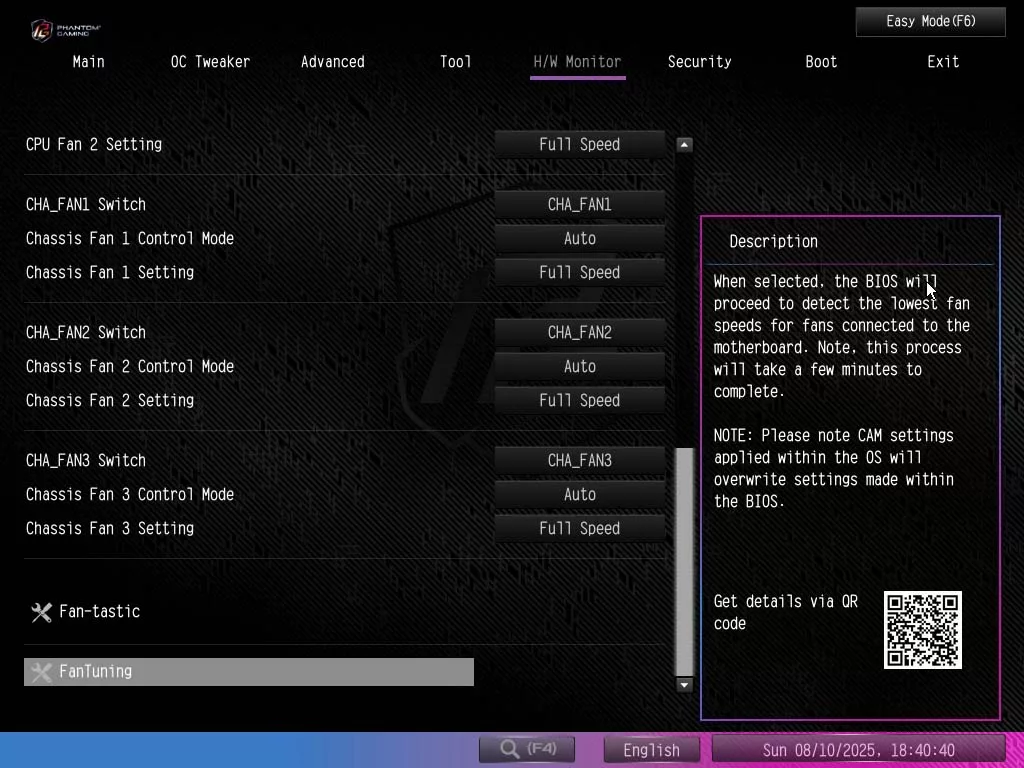Click the scrollbar up arrow
Screen dimensions: 1024x768
tap(684, 145)
